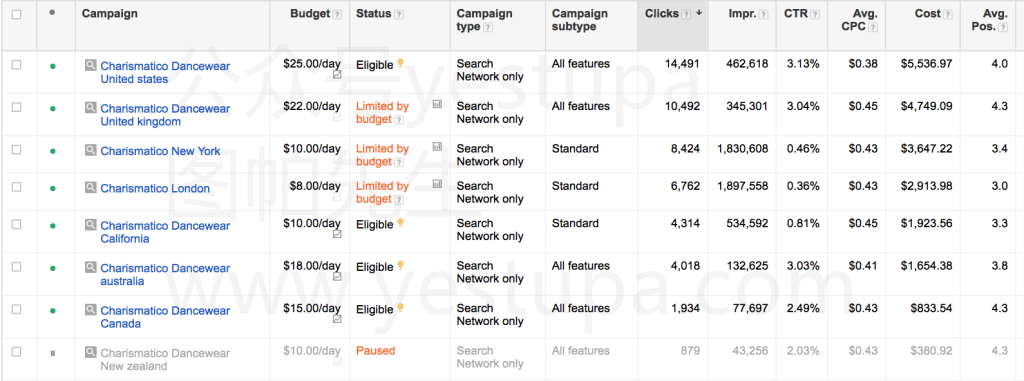Click the lightbulb icon next to United states Eligible status
This screenshot has width=1024, height=381.
point(400,63)
